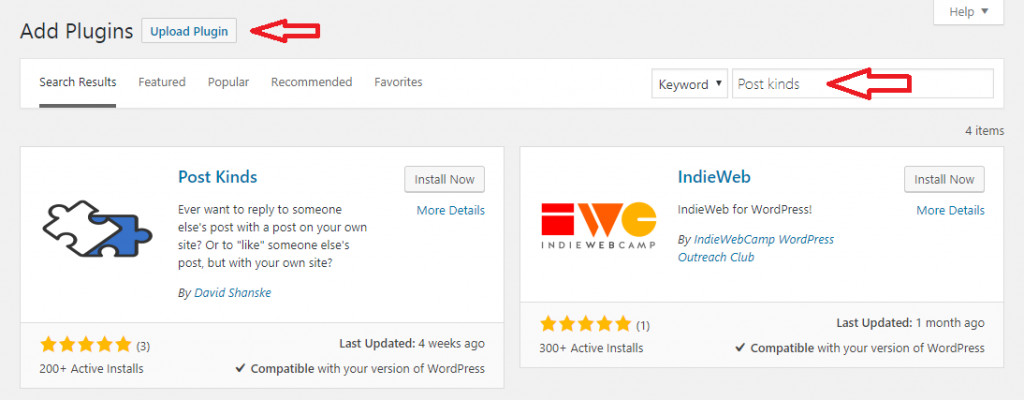Install the Post Kinds plugin now

pyautogui.click(x=445, y=180)
